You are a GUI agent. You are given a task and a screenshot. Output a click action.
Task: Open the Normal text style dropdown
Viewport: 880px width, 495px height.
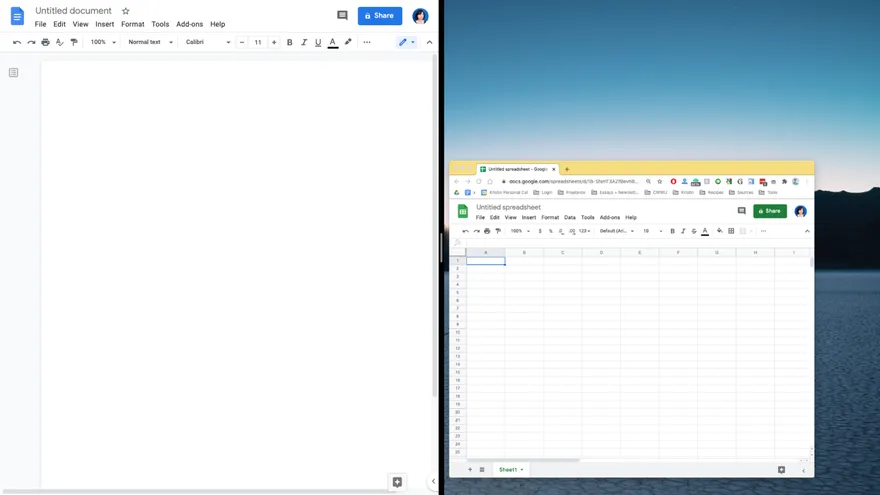(x=150, y=42)
